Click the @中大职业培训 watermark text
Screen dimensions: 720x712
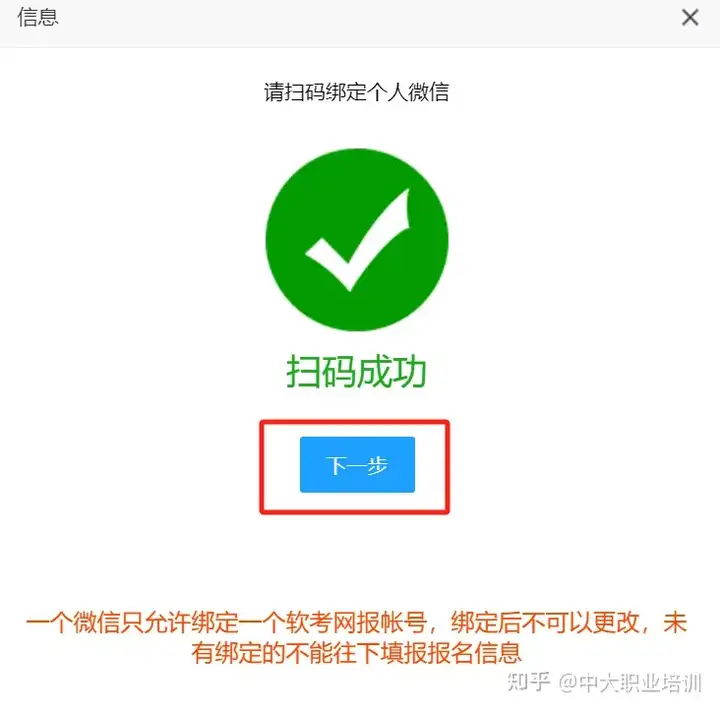click(630, 683)
